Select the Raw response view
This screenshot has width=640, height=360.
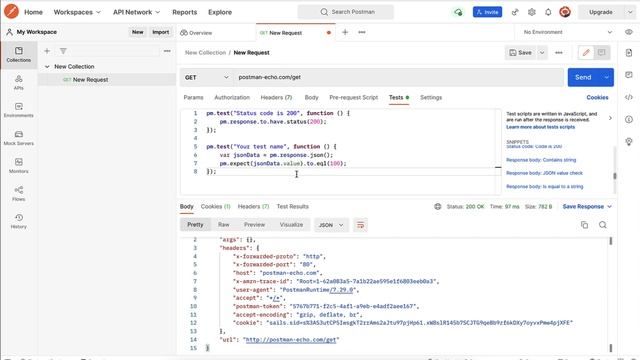(223, 225)
